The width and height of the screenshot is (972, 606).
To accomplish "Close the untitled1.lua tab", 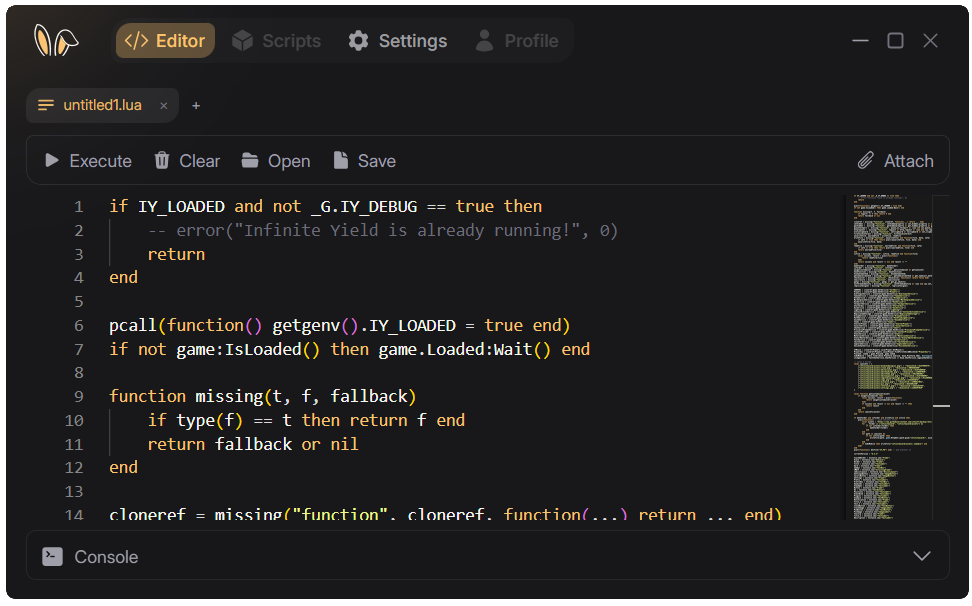I will pos(163,105).
